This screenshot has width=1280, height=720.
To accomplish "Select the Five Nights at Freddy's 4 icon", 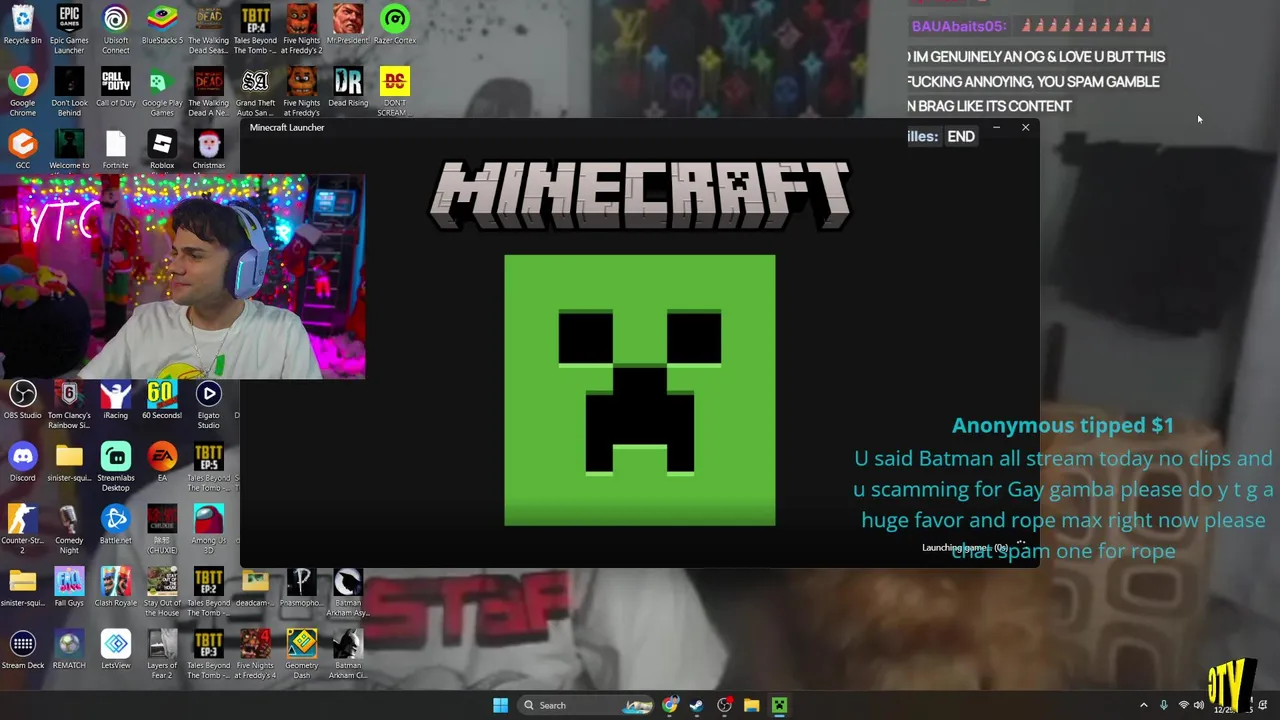I will [x=255, y=655].
